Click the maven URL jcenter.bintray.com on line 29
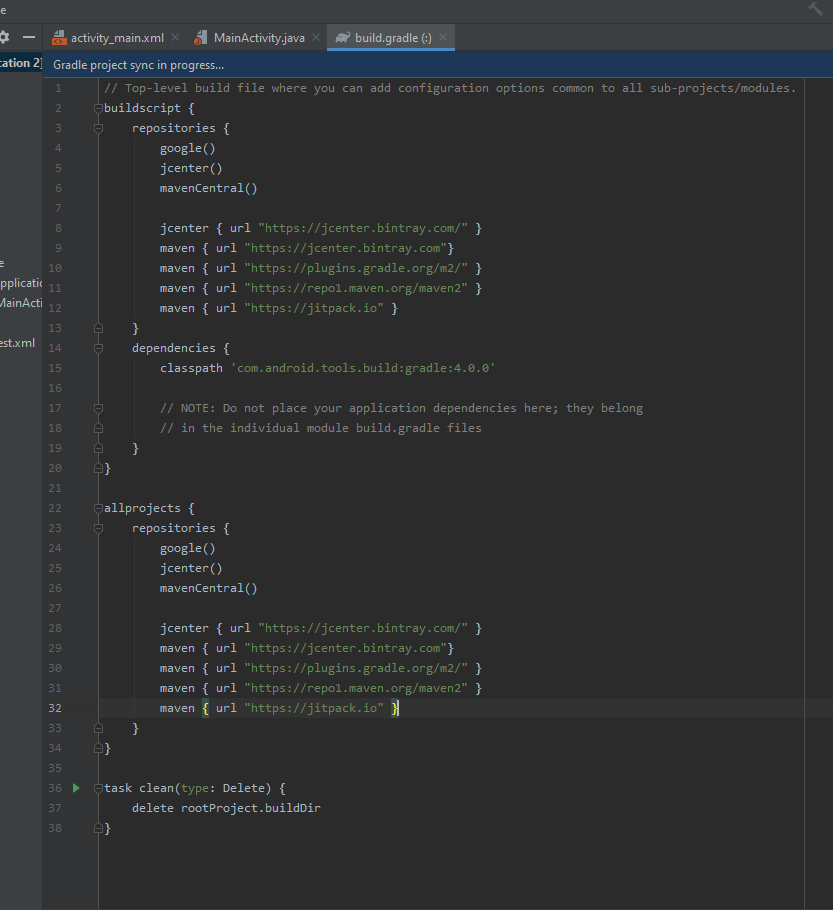Viewport: 833px width, 910px height. pos(345,648)
